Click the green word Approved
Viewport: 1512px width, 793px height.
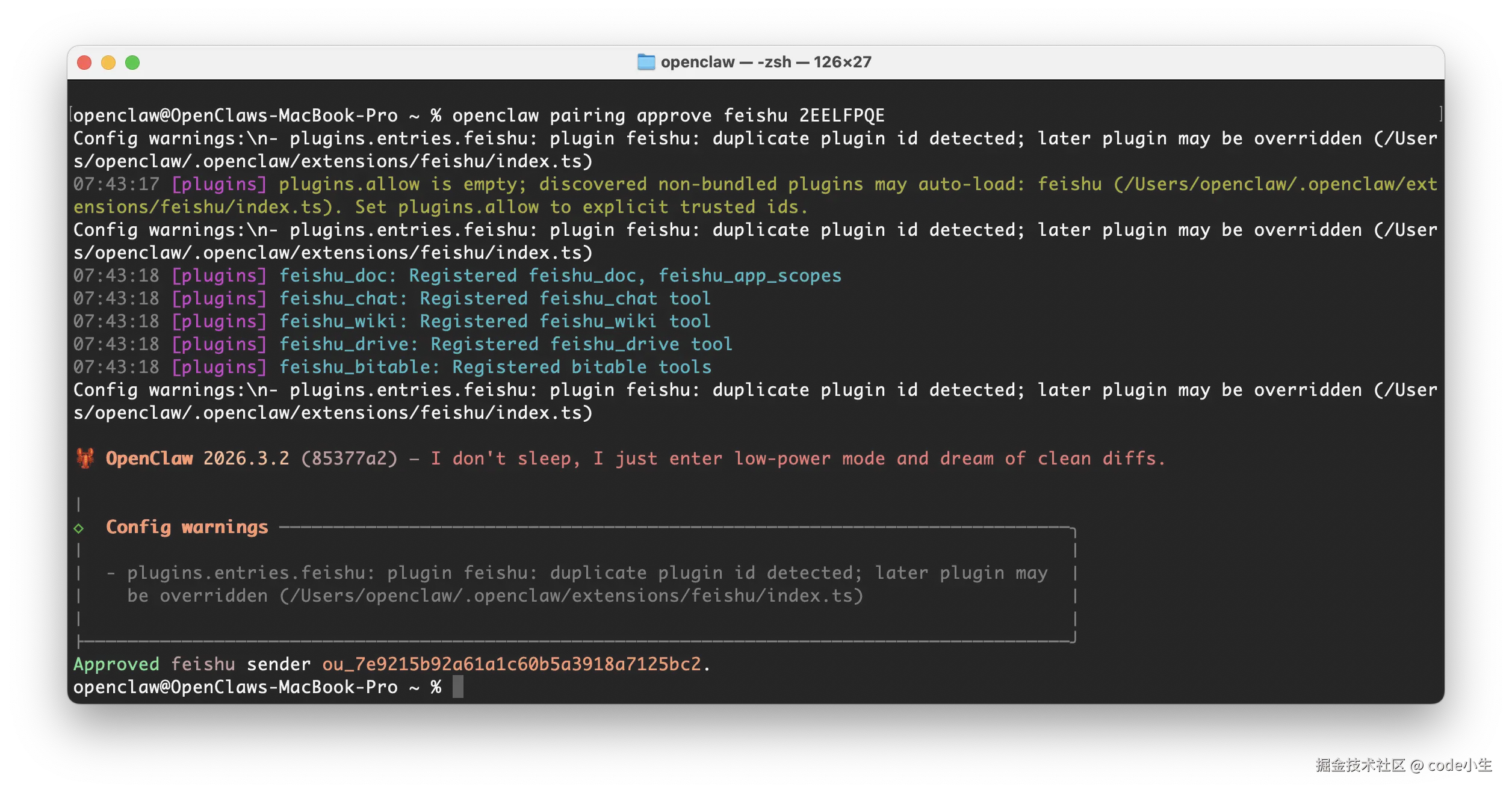(x=116, y=664)
